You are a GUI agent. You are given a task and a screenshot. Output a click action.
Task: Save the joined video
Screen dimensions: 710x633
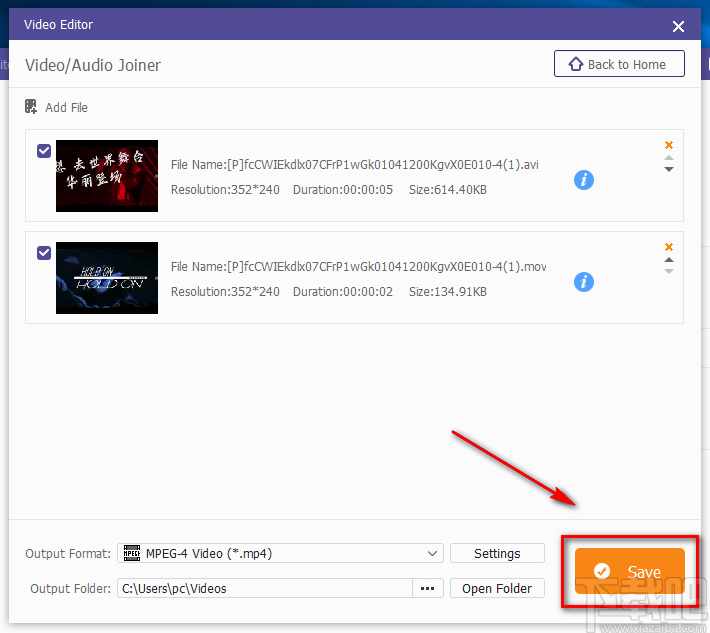[x=629, y=571]
